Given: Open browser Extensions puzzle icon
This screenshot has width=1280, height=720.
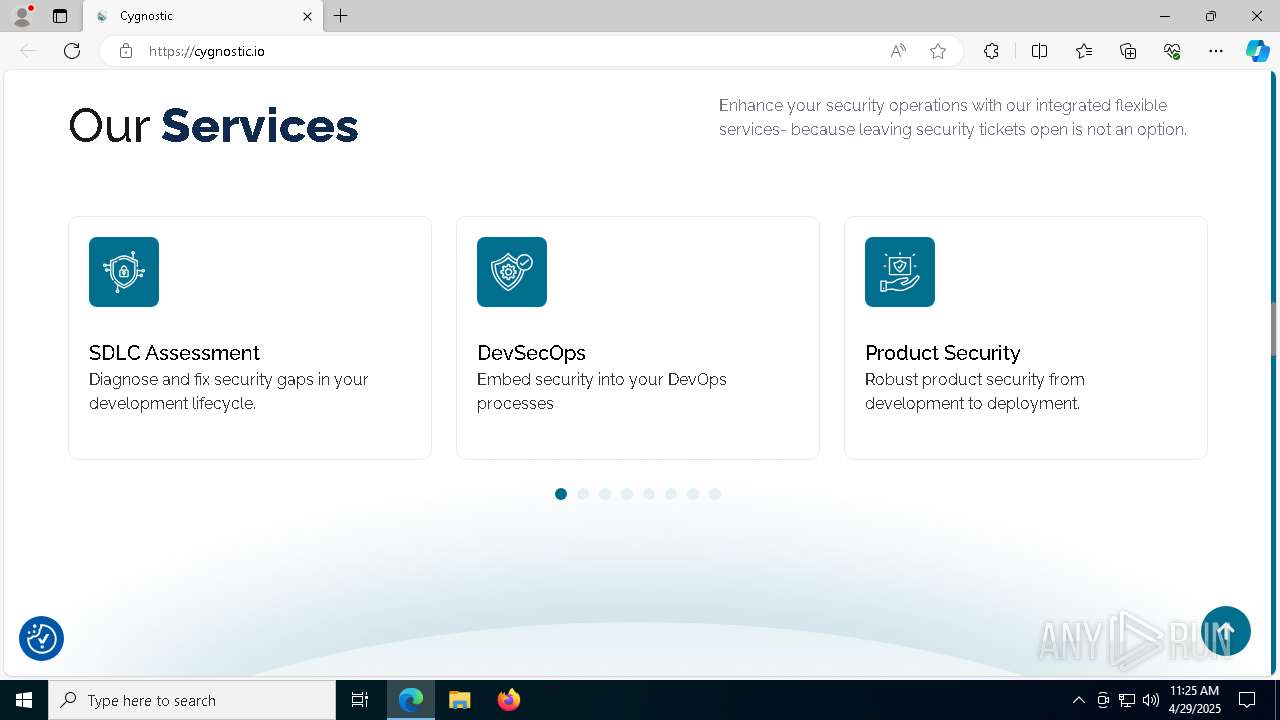Looking at the screenshot, I should tap(991, 51).
